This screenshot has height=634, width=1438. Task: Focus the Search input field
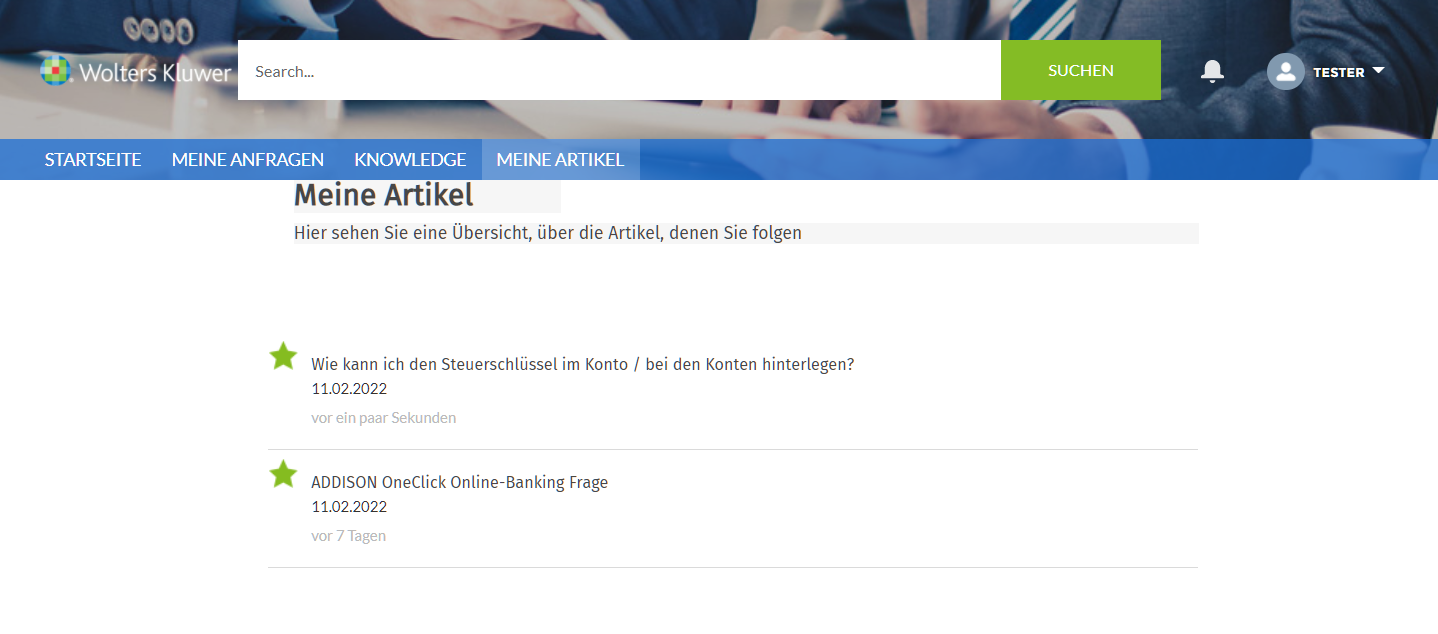click(618, 71)
